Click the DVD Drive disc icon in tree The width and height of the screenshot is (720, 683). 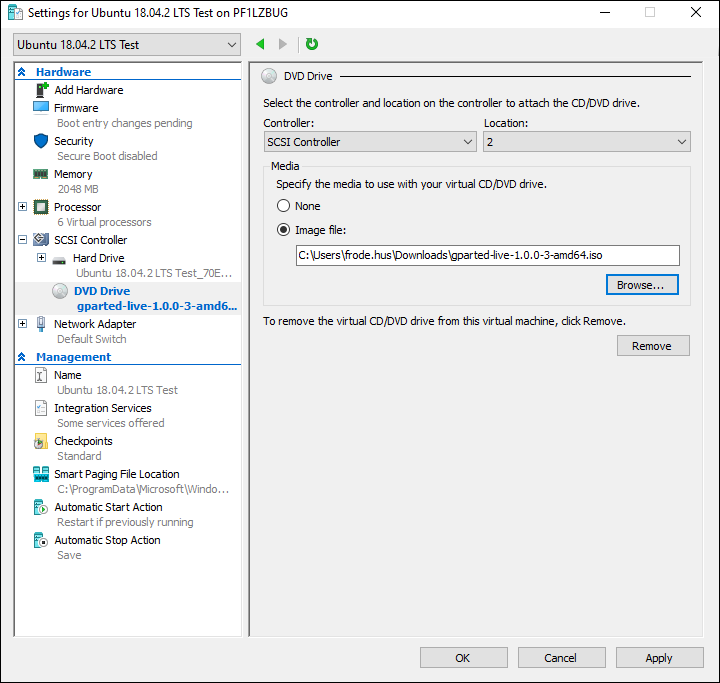[x=60, y=291]
